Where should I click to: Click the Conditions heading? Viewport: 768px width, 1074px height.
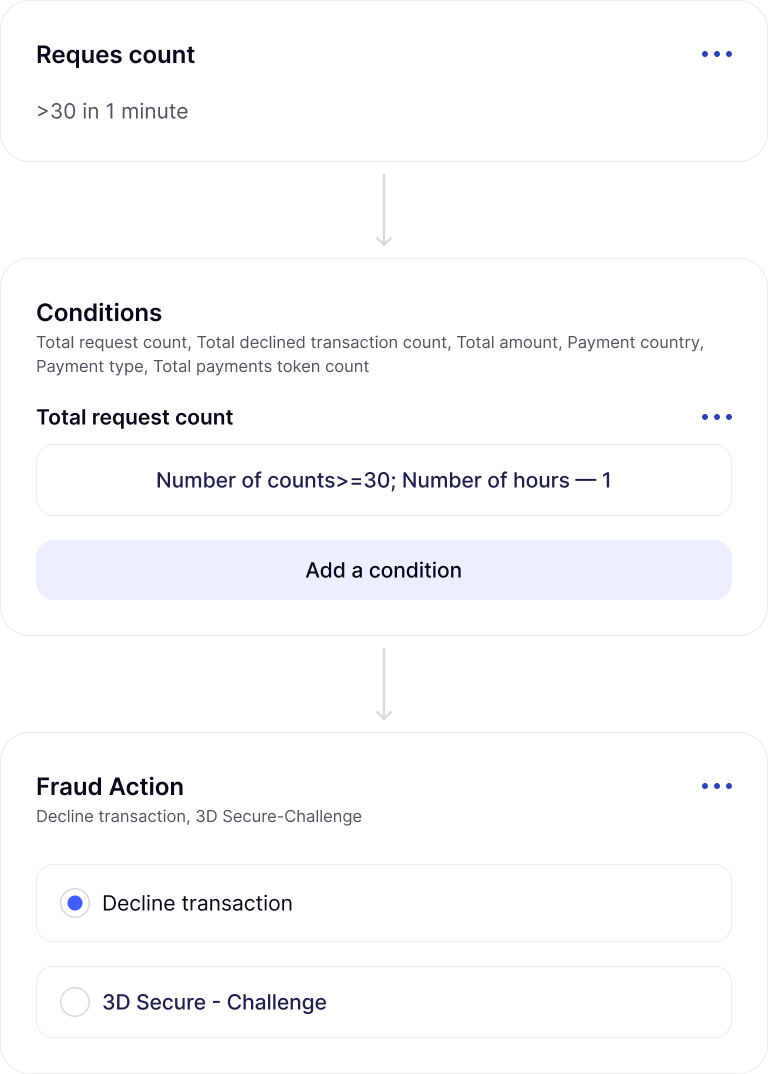coord(99,312)
